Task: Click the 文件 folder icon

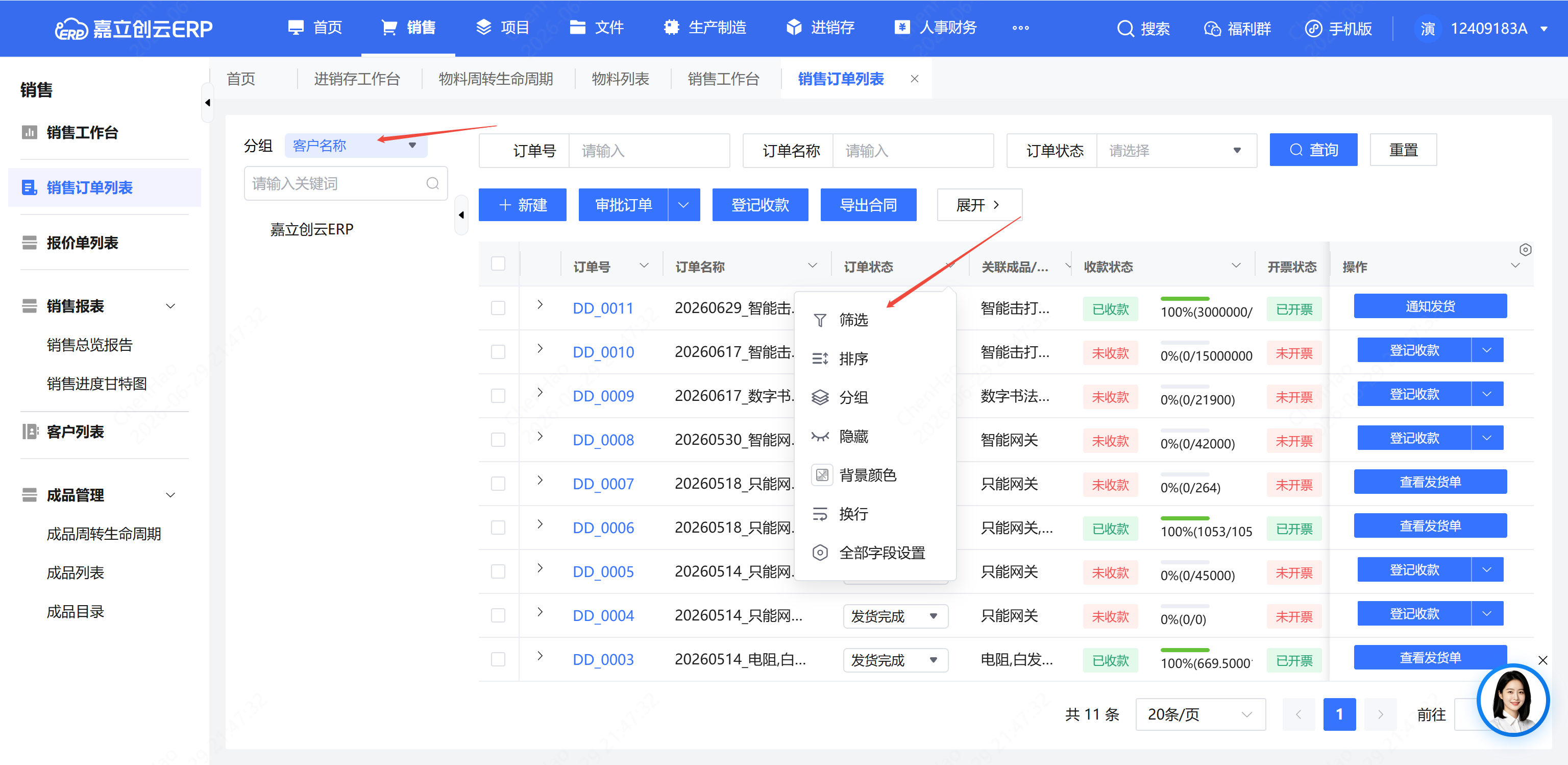Action: [x=577, y=28]
